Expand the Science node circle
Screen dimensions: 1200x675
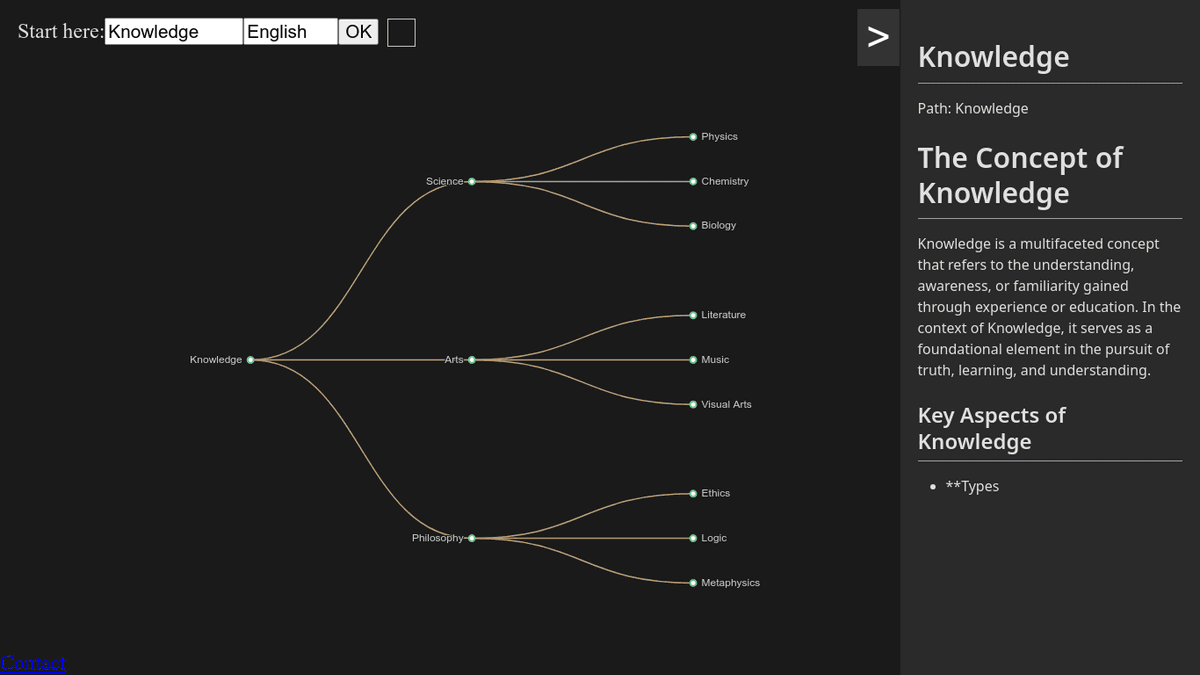pyautogui.click(x=471, y=182)
